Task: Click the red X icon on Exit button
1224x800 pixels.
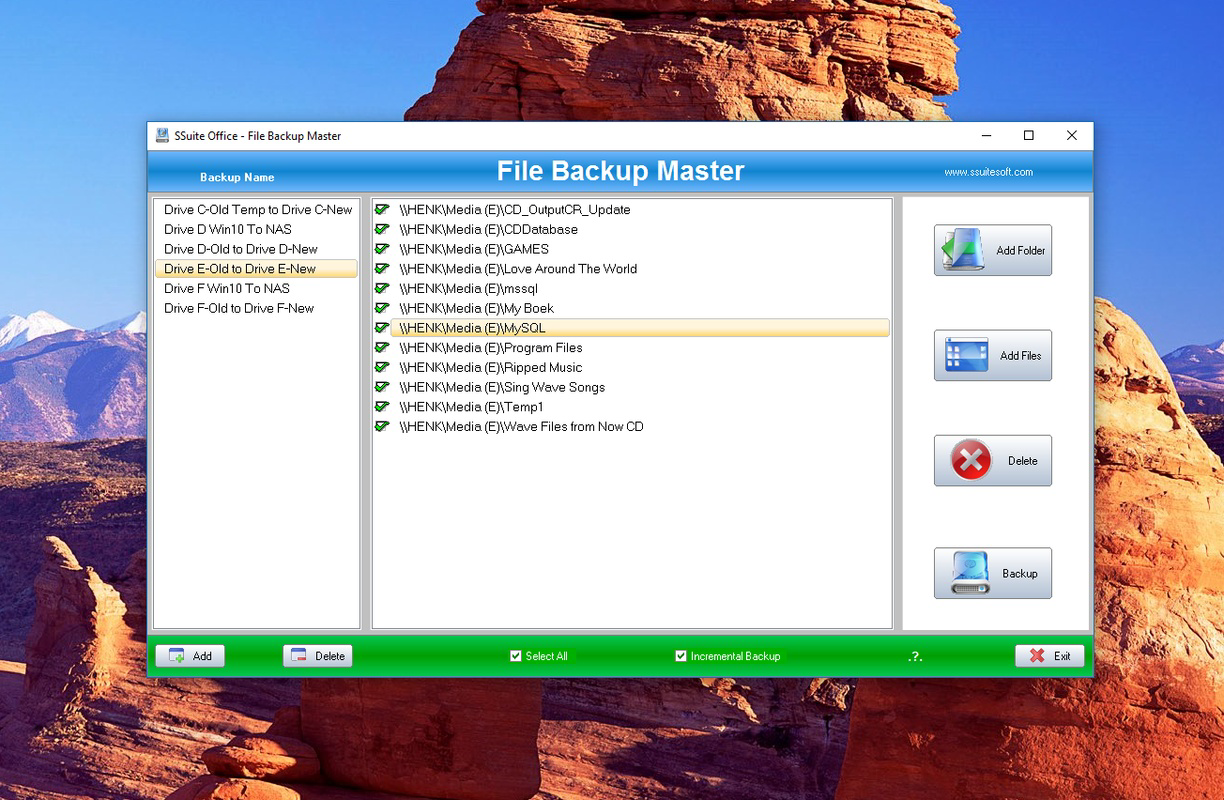Action: [1037, 656]
